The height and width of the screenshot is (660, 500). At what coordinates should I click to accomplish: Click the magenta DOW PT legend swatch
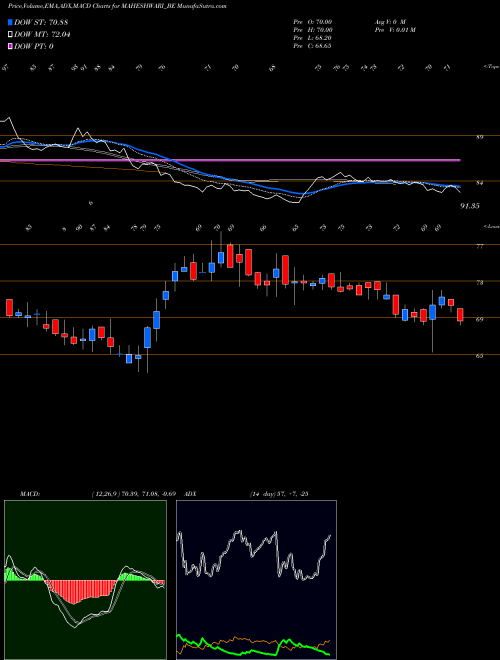click(10, 46)
